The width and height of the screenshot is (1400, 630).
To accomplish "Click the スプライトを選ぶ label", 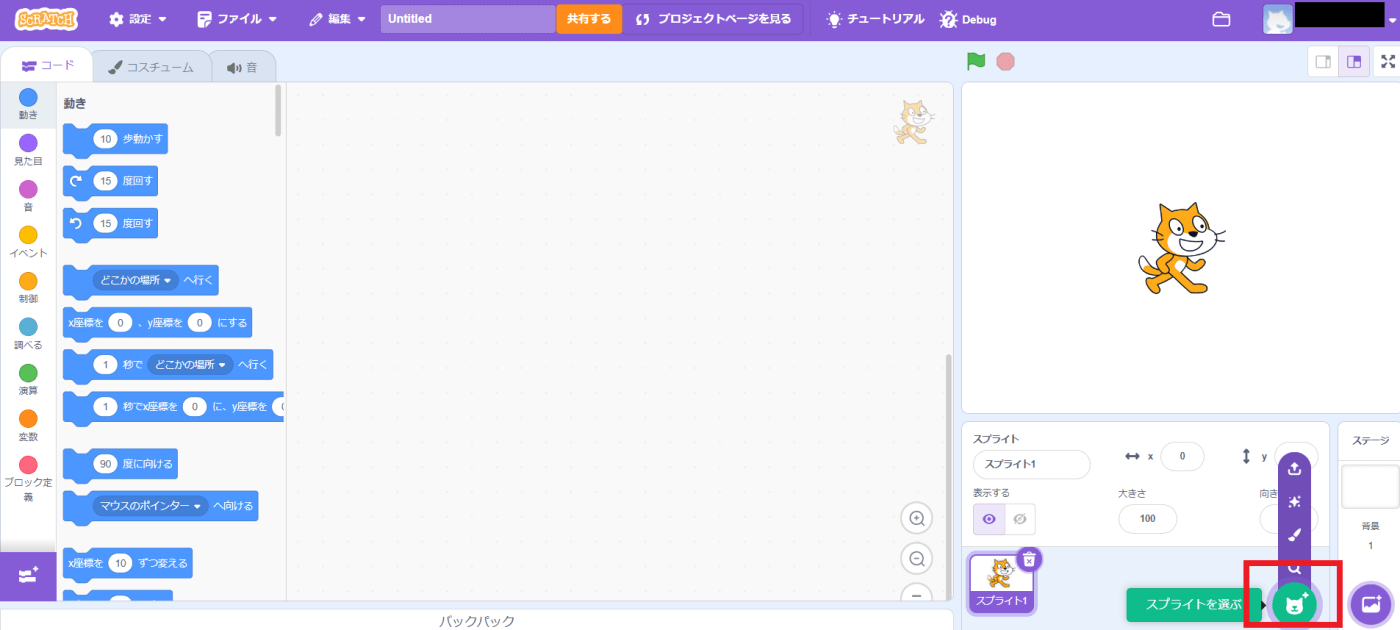I will [x=1193, y=604].
